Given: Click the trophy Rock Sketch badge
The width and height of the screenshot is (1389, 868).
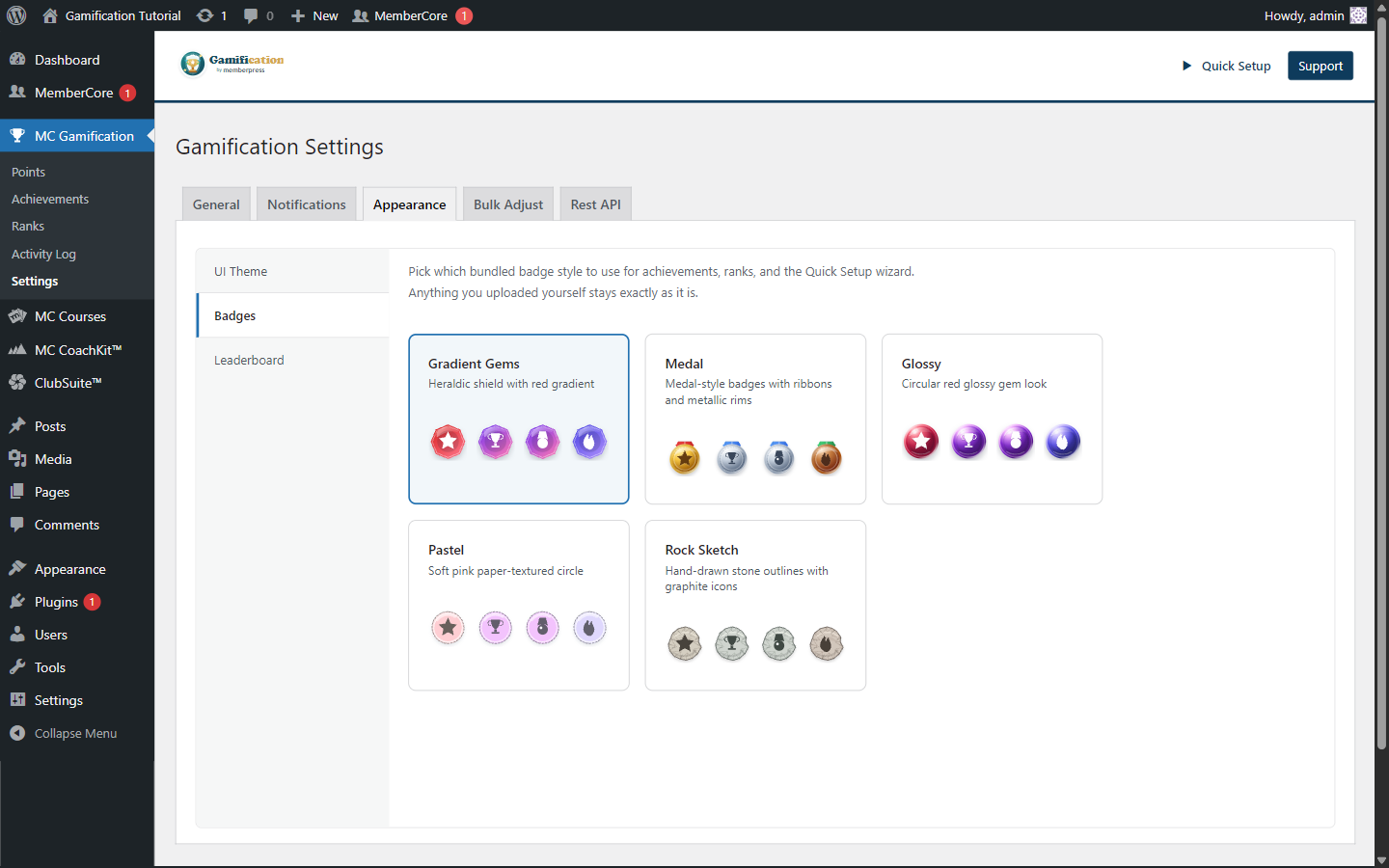Looking at the screenshot, I should tap(732, 643).
